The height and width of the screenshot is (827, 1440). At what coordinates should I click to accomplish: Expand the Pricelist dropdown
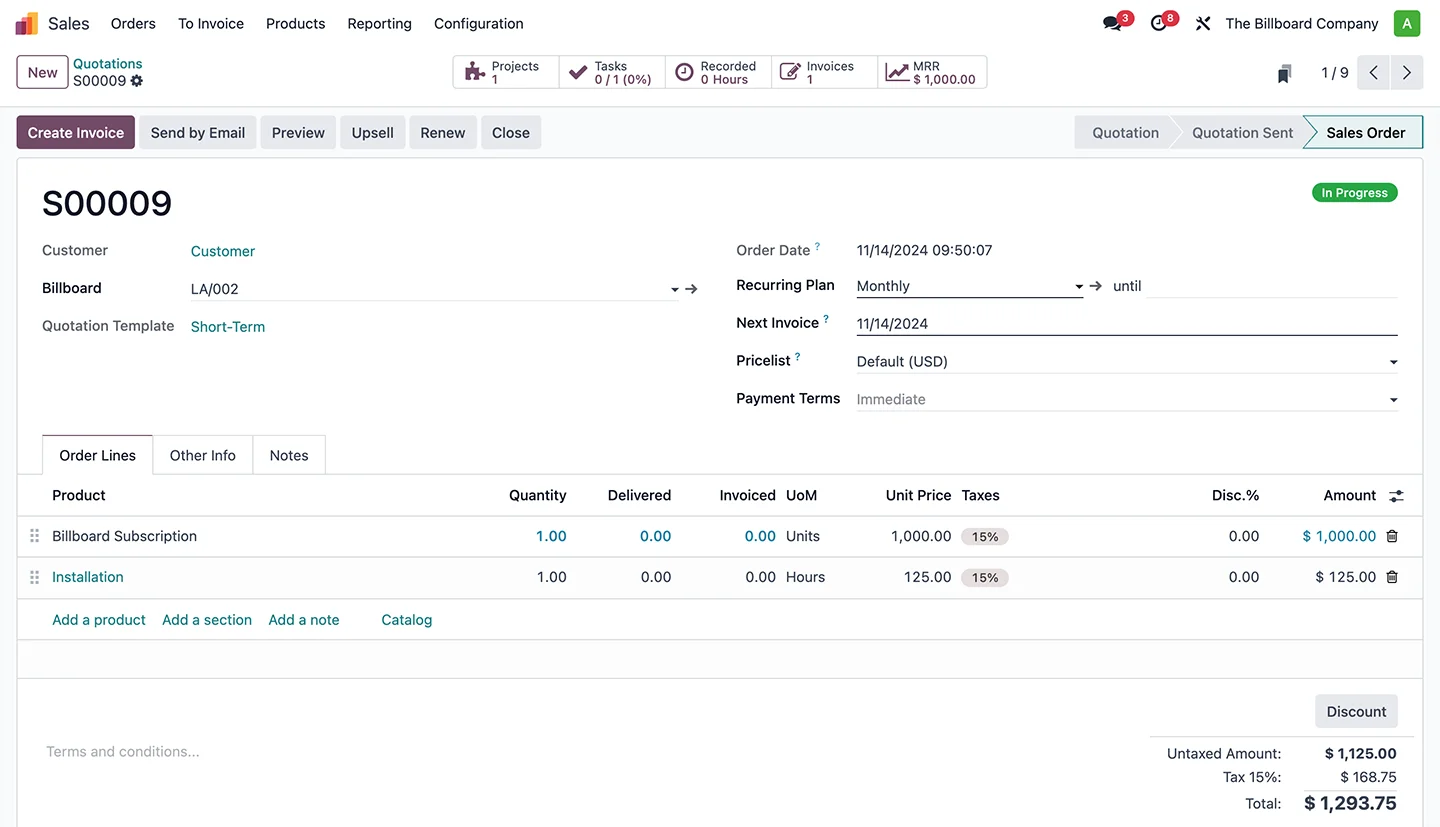(1393, 362)
